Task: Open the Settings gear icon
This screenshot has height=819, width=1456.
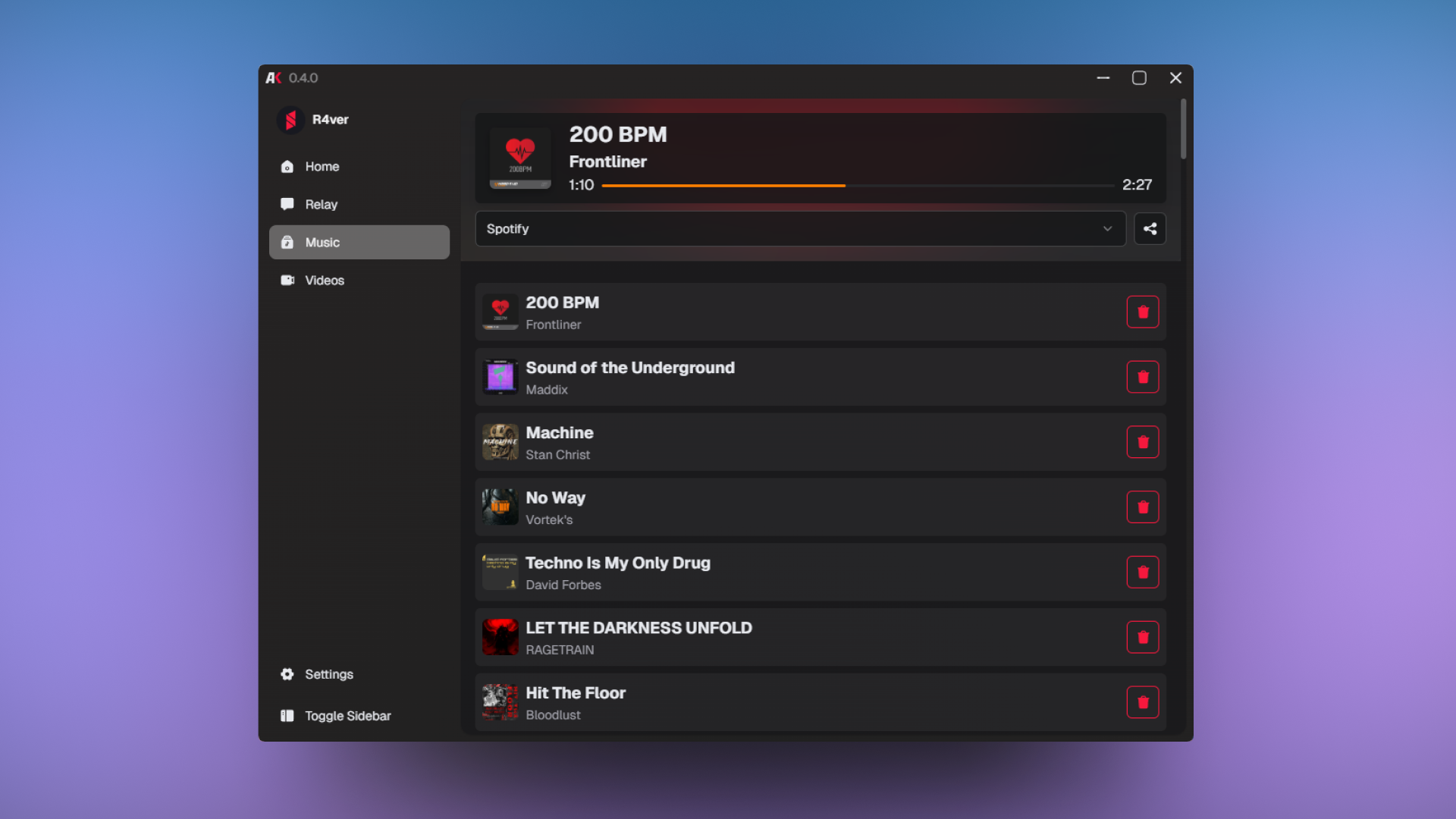Action: (x=287, y=674)
